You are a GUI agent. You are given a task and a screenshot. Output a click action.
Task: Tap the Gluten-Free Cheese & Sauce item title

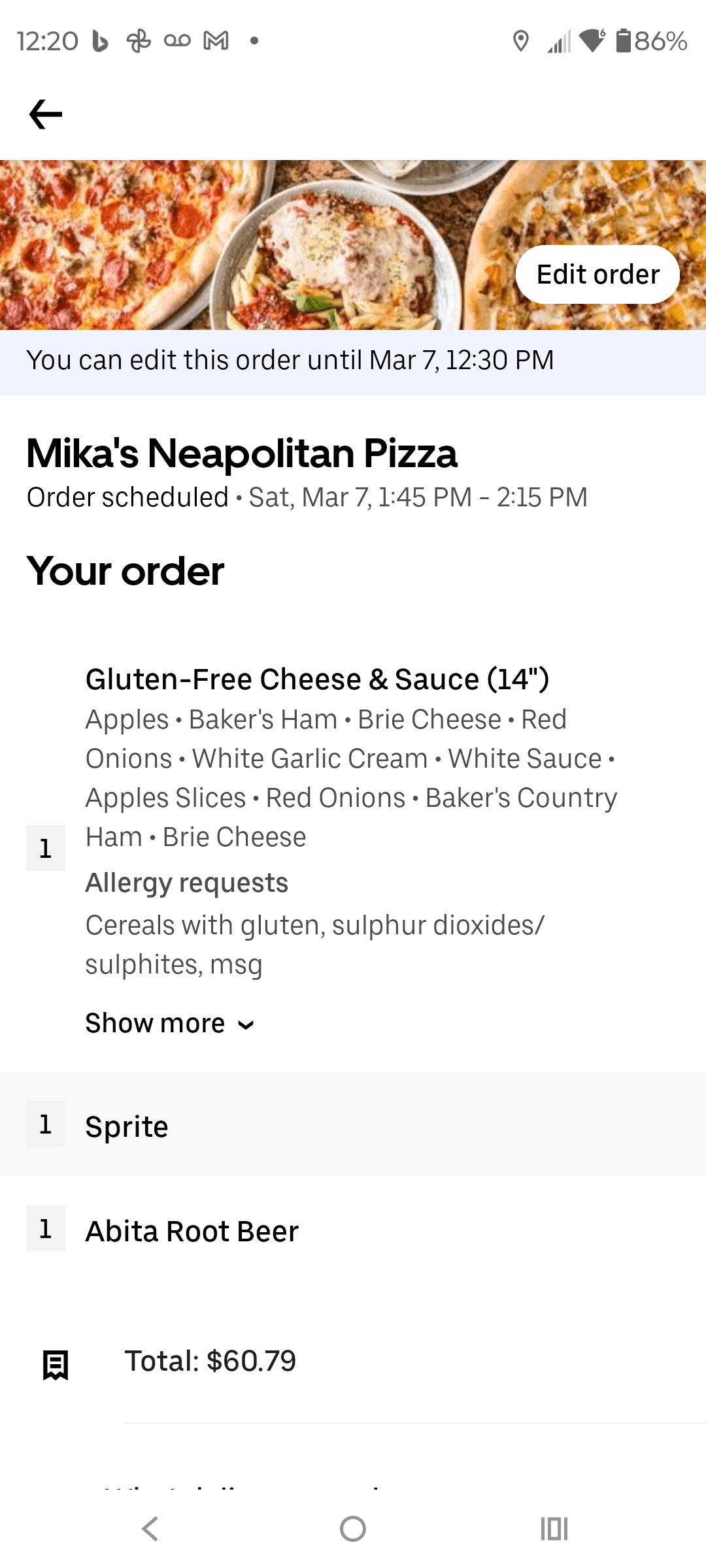[317, 679]
